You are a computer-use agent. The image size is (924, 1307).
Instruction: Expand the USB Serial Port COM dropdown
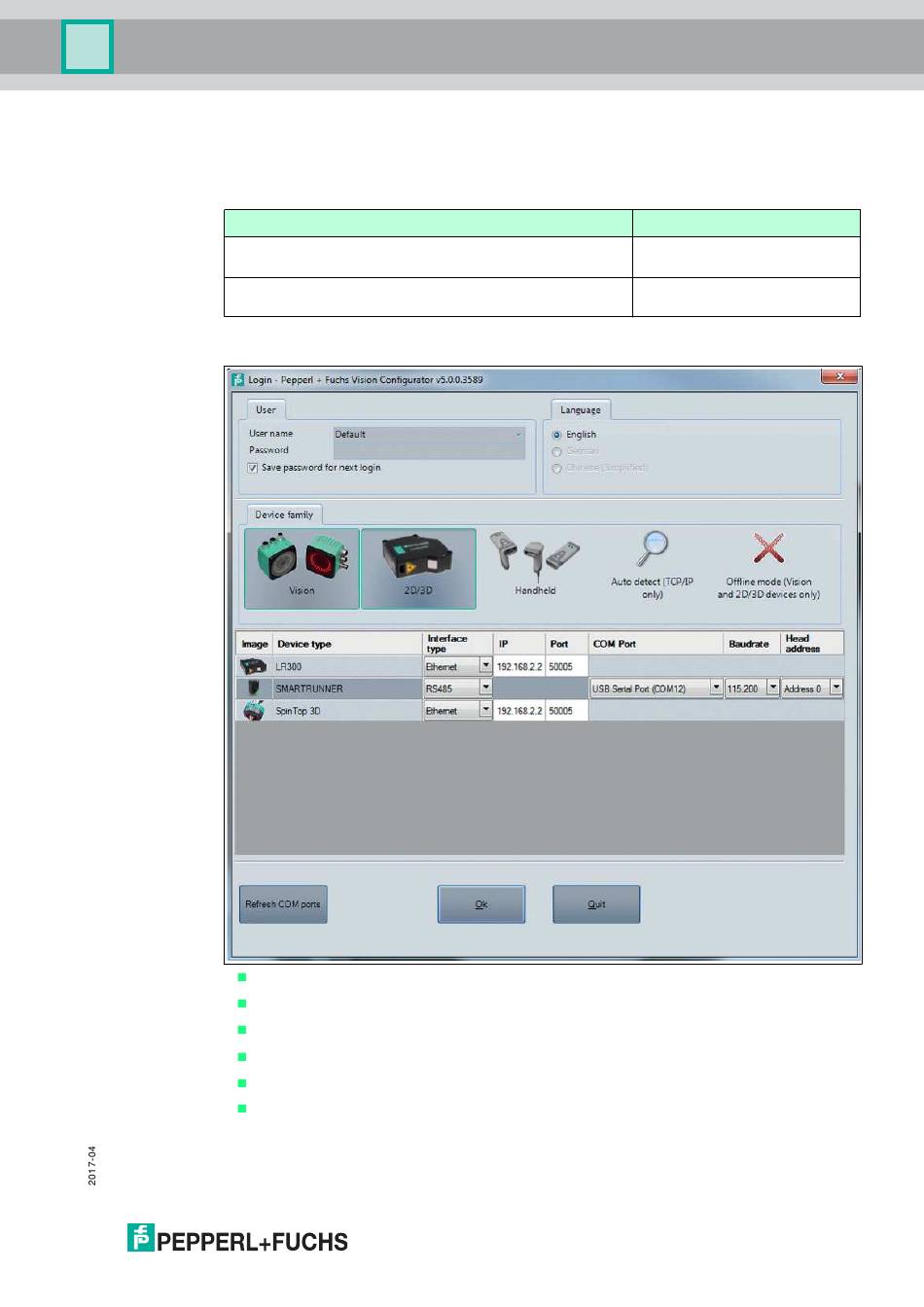point(716,689)
